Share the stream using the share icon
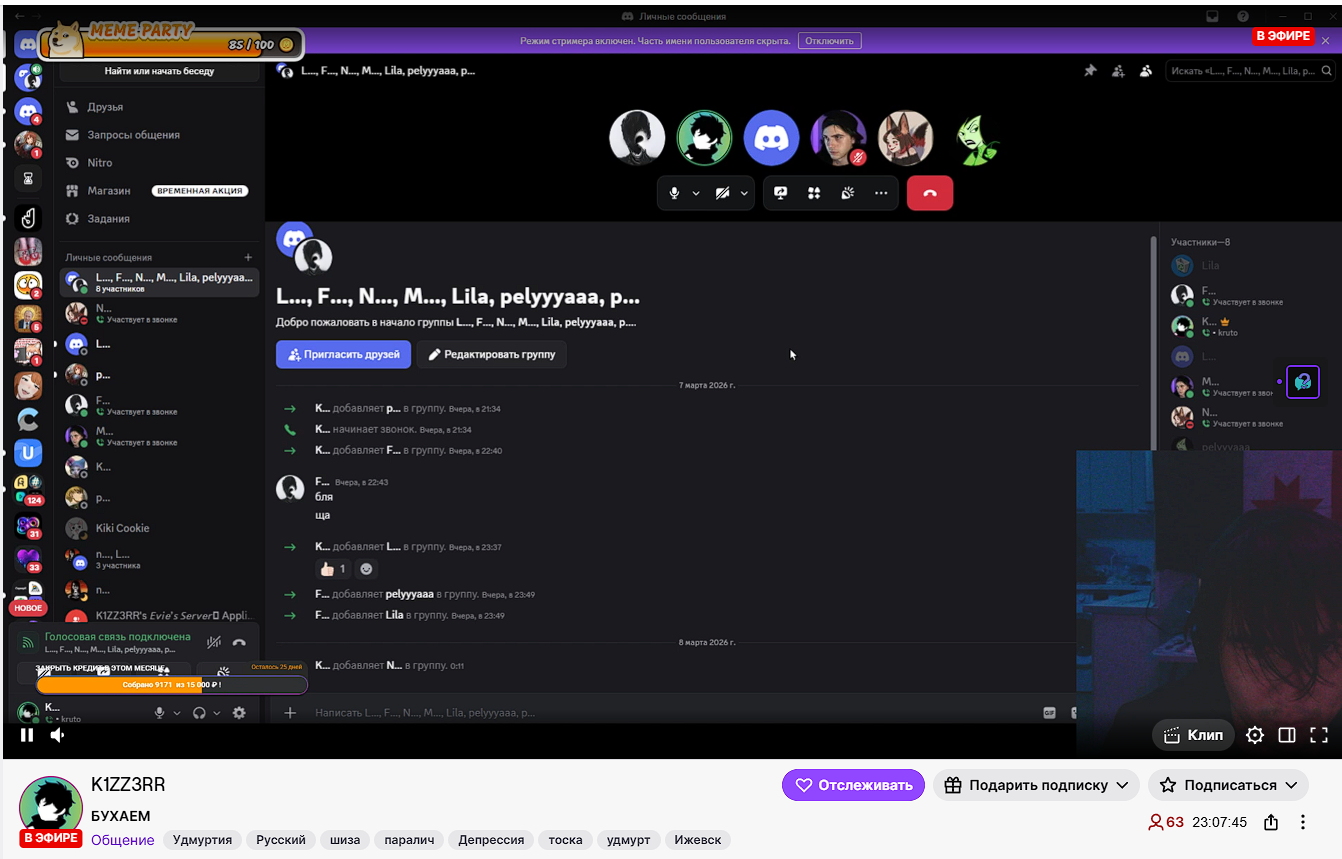 (1271, 822)
